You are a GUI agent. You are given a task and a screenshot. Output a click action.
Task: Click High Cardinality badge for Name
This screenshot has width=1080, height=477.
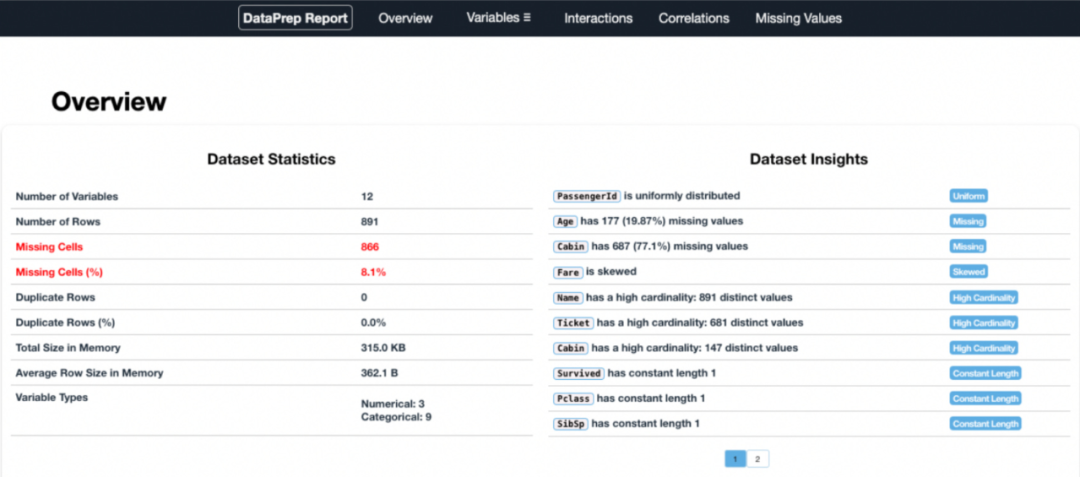pos(984,298)
